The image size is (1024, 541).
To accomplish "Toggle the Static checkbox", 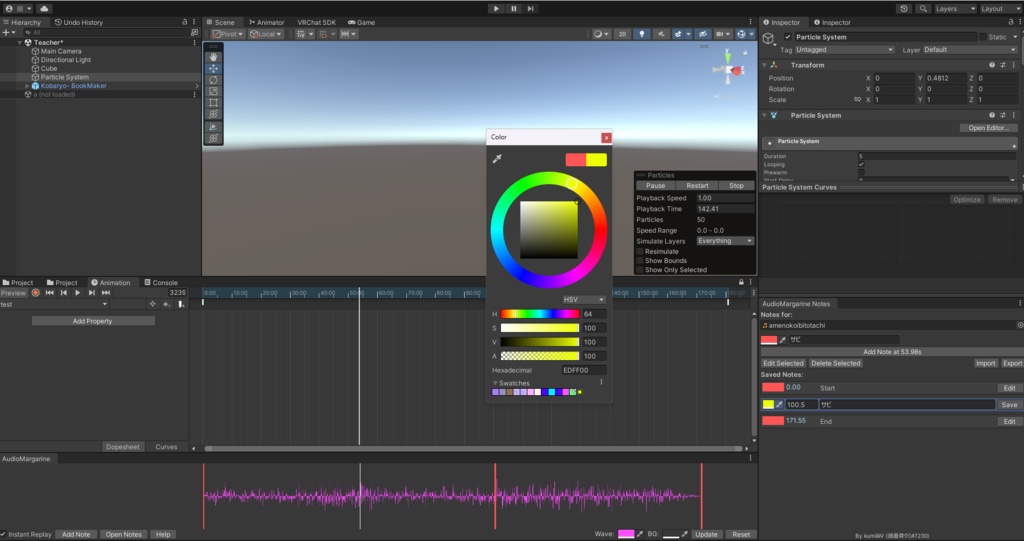I will 982,37.
